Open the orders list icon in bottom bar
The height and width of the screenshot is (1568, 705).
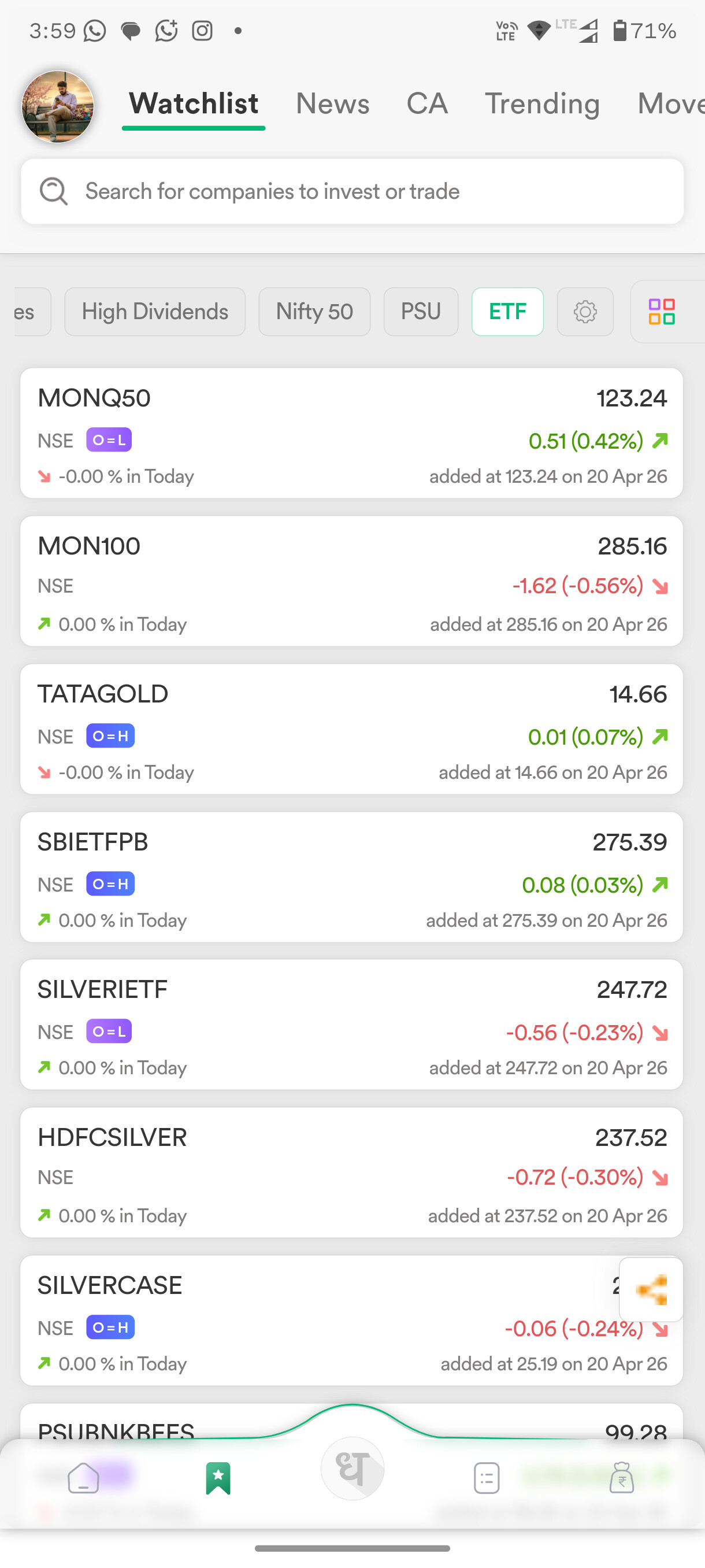[x=486, y=1478]
